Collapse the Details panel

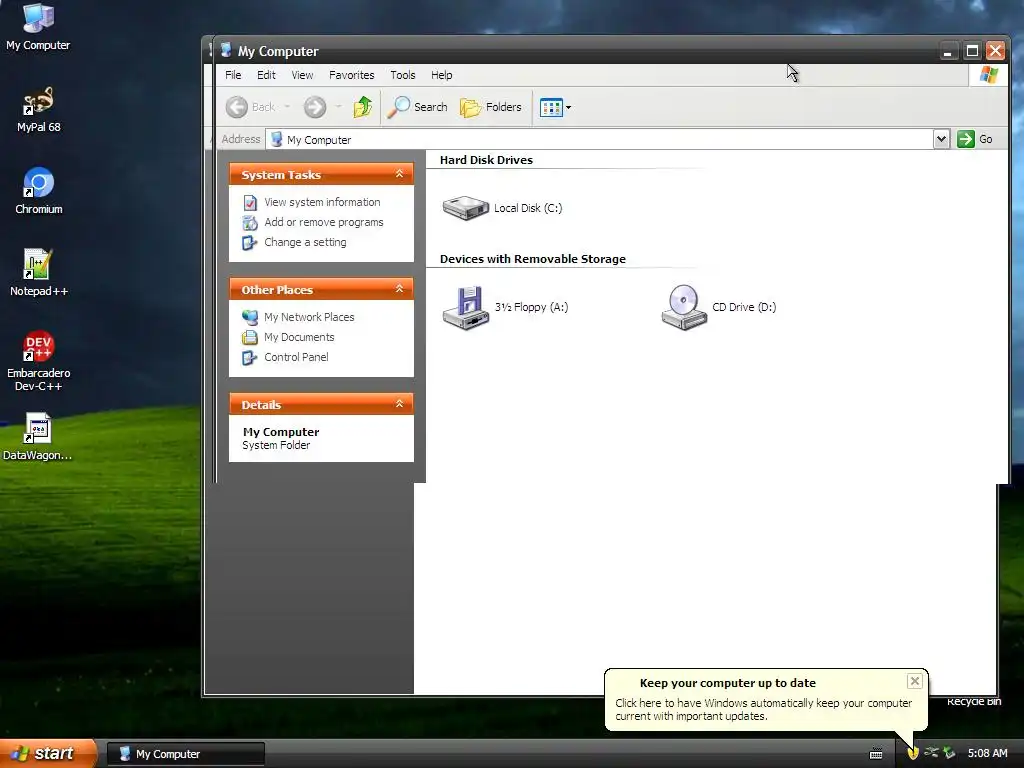click(399, 404)
